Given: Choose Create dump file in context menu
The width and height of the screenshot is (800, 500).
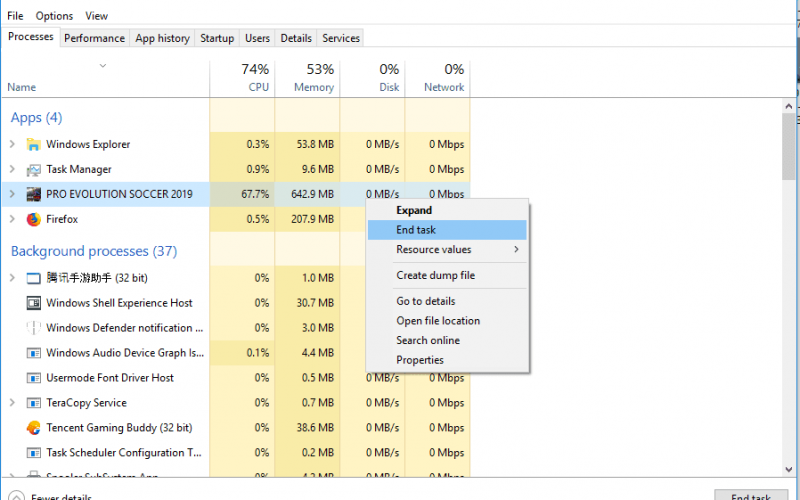Looking at the screenshot, I should tap(447, 276).
